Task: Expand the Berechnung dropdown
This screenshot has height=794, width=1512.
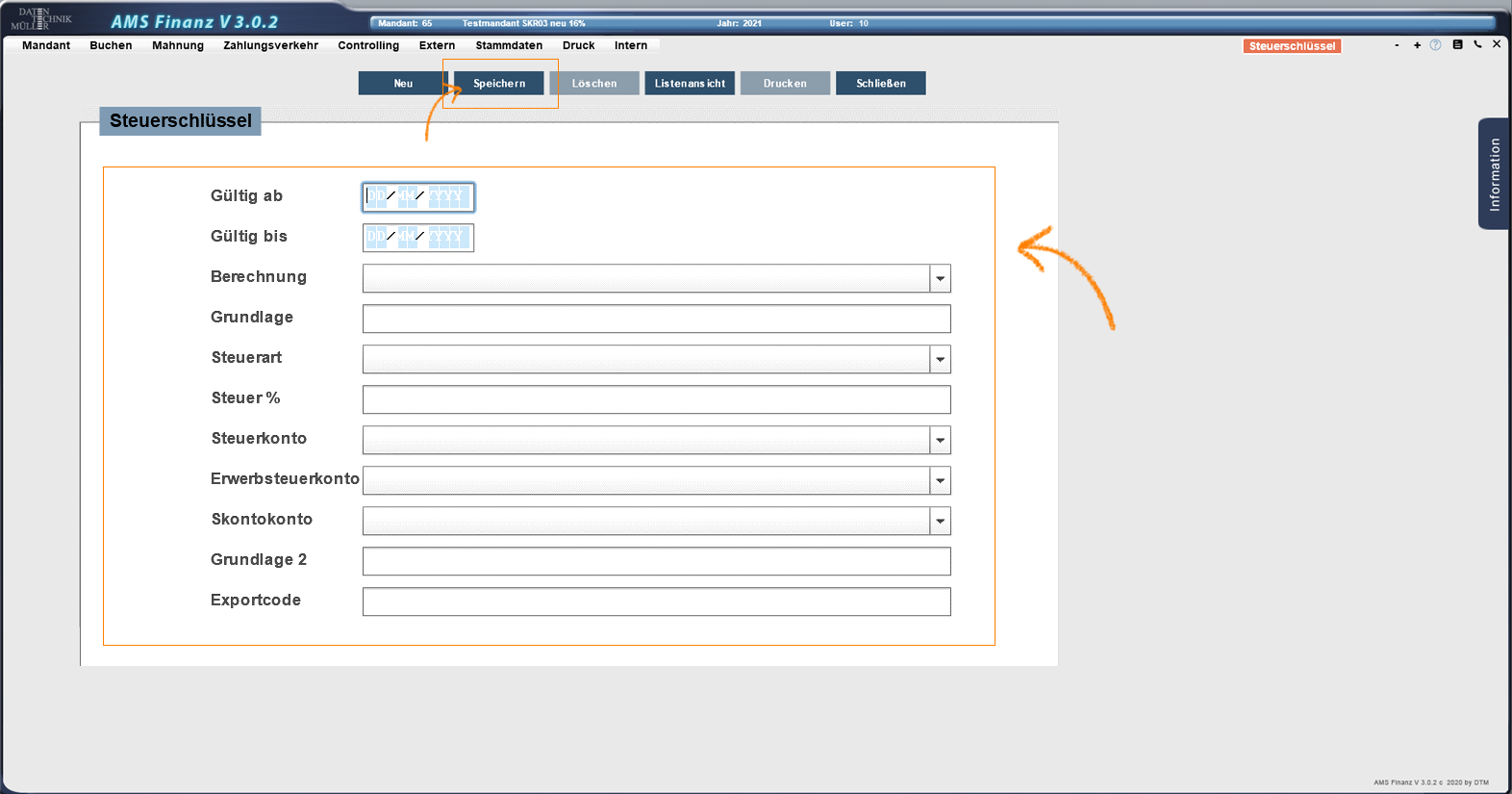Action: click(x=940, y=278)
